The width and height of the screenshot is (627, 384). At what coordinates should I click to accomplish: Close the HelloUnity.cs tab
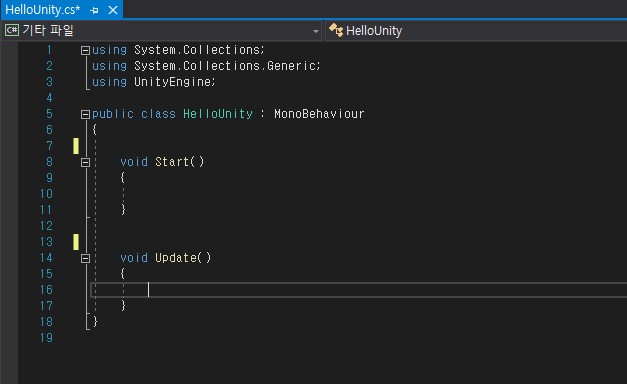pyautogui.click(x=113, y=10)
